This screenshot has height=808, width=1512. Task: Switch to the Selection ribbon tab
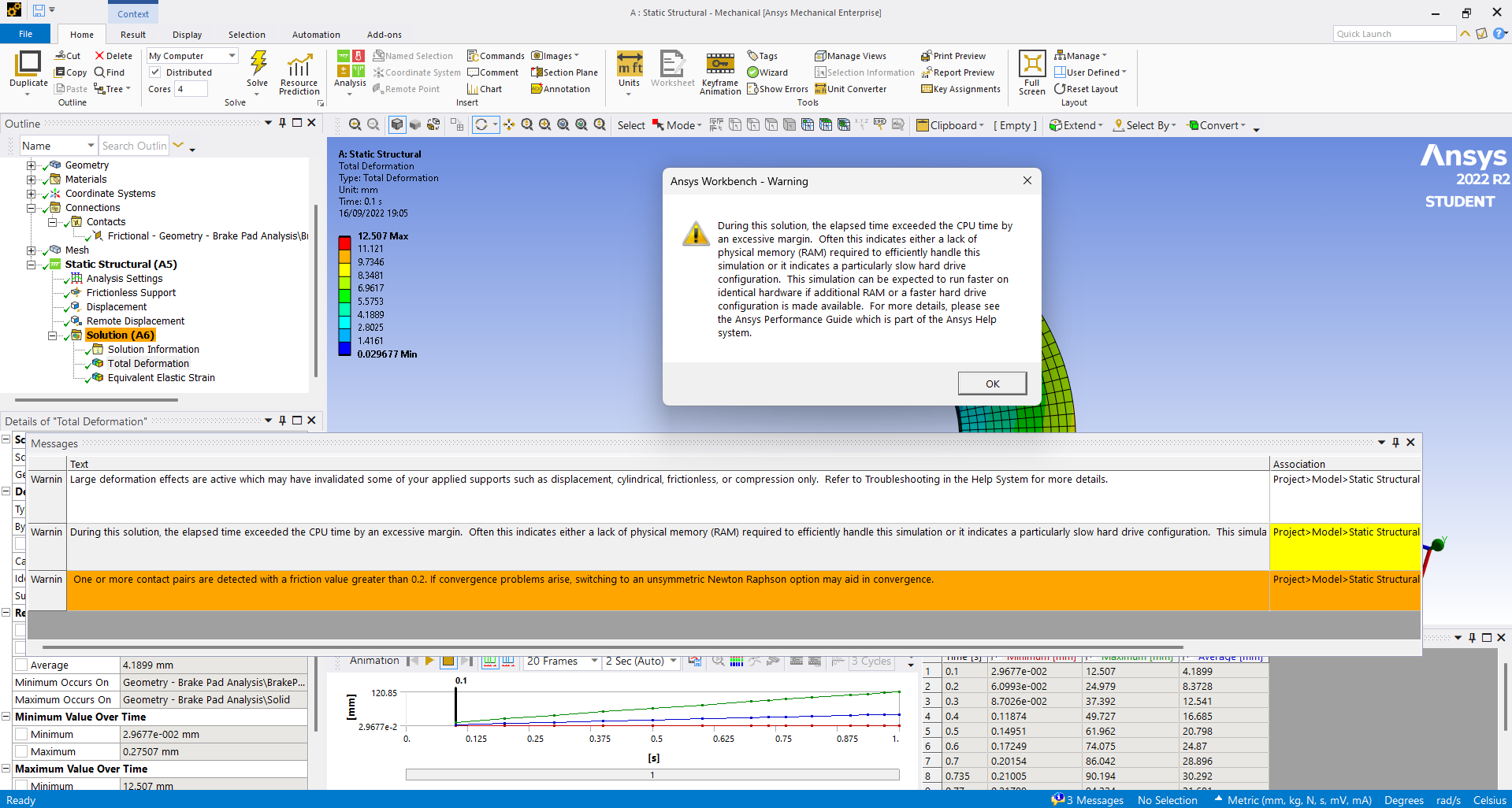247,35
